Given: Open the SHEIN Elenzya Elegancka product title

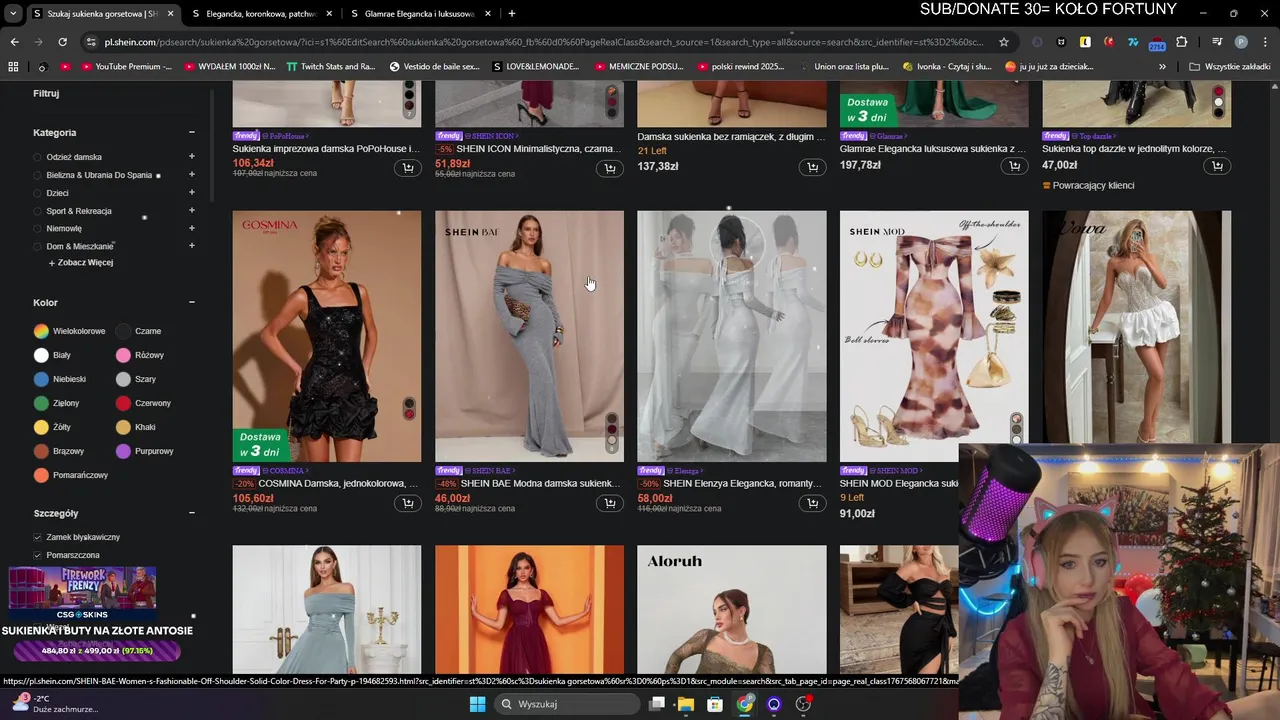Looking at the screenshot, I should pyautogui.click(x=742, y=483).
